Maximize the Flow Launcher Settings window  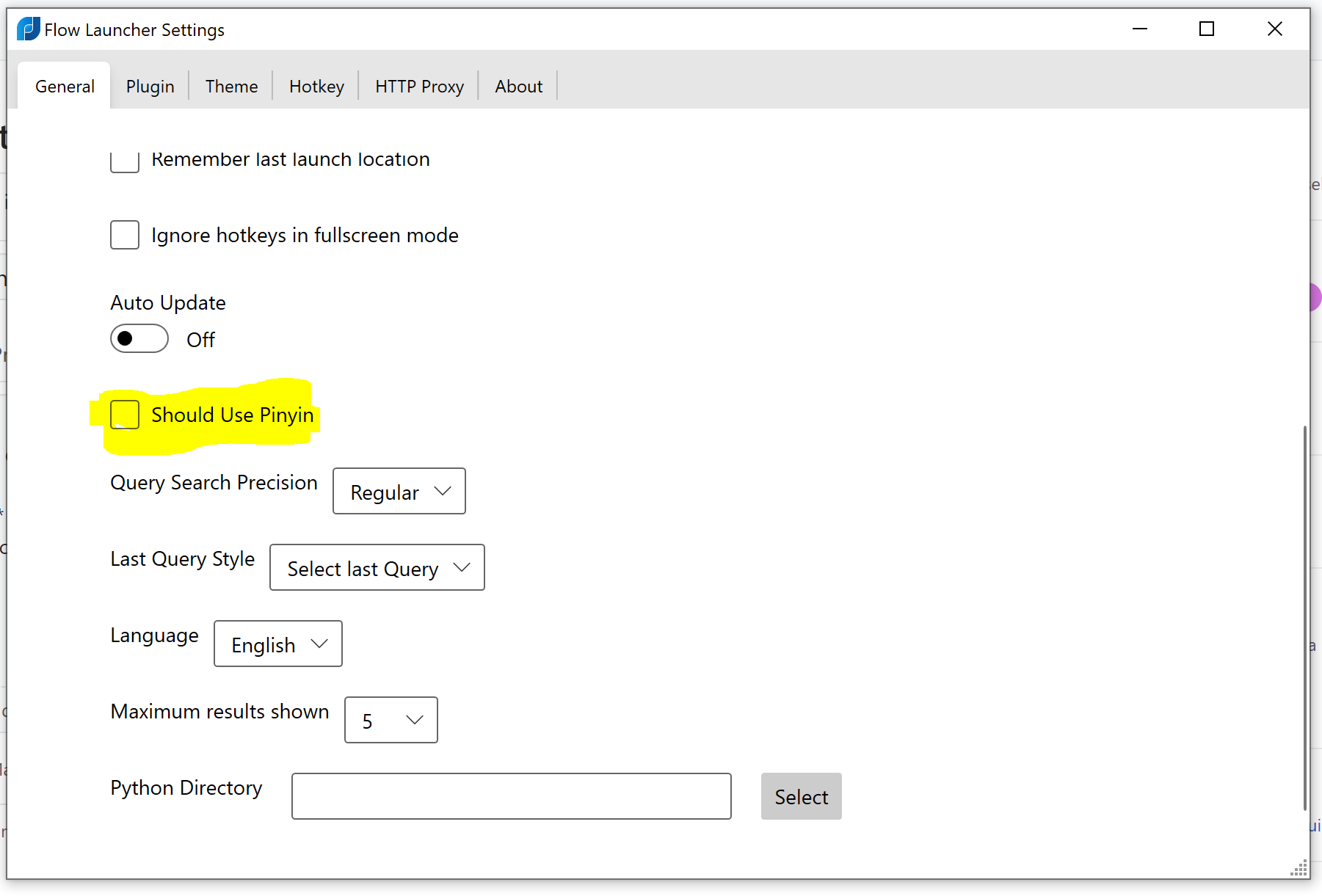(1207, 29)
